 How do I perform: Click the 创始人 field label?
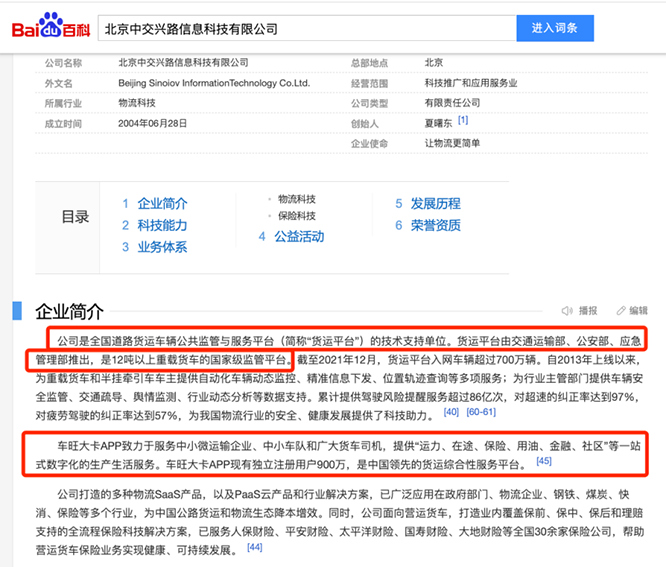(364, 124)
